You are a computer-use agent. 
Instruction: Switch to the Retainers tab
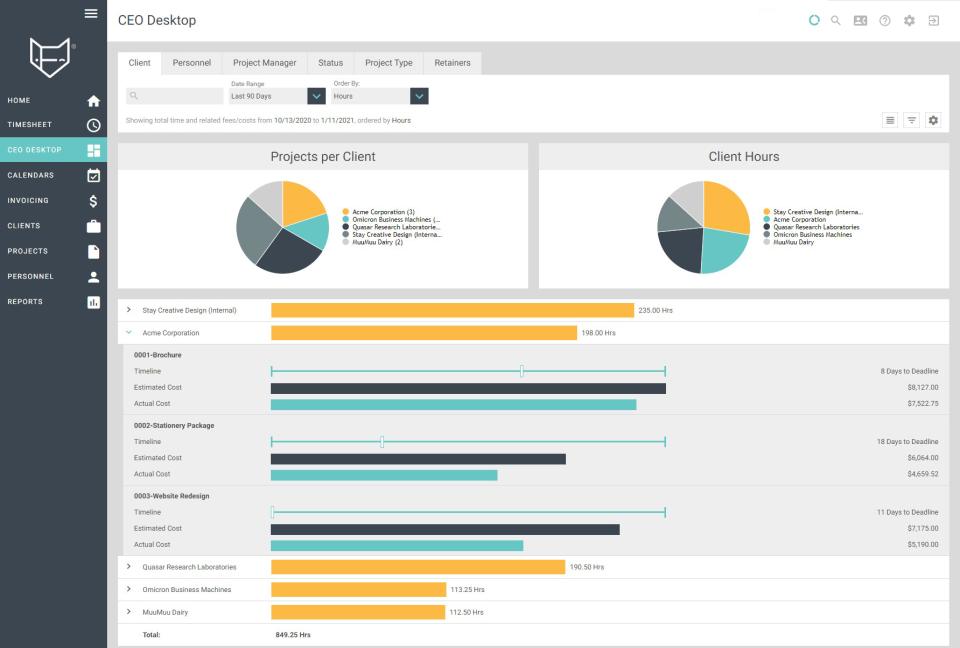tap(452, 62)
